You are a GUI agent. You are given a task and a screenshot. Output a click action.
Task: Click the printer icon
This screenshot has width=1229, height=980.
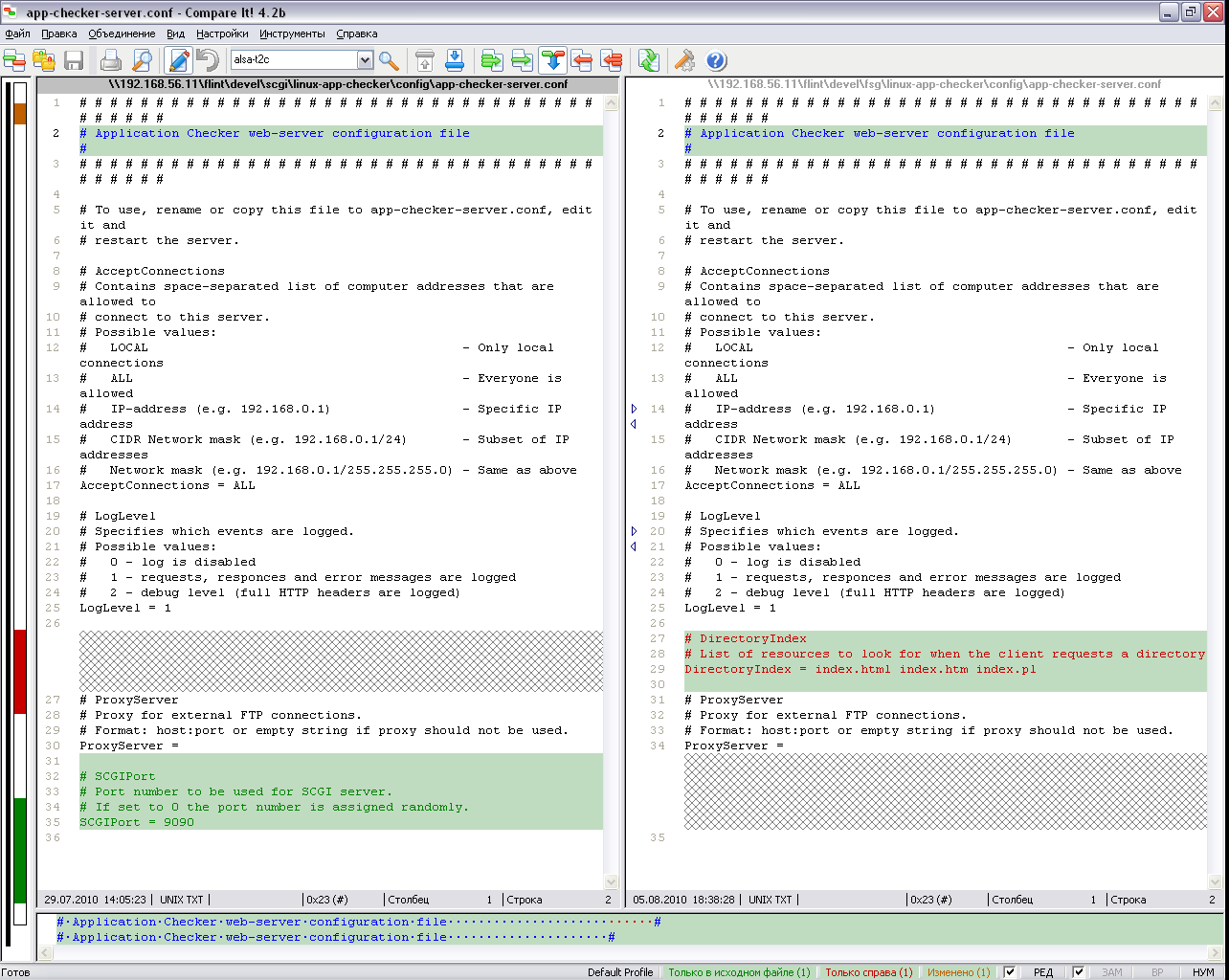point(111,60)
